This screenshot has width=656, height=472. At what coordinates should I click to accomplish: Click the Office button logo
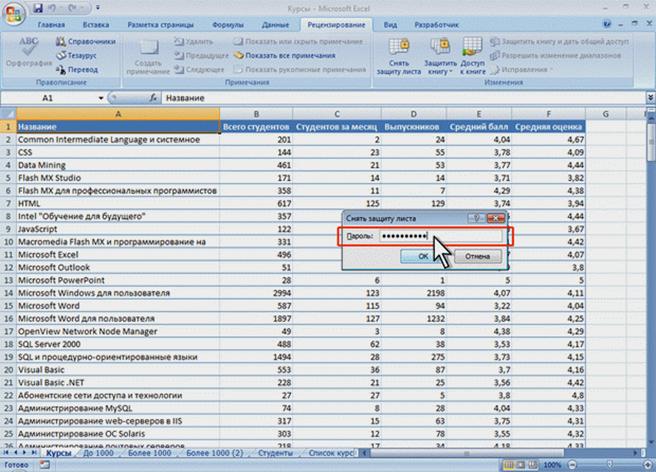tap(13, 13)
